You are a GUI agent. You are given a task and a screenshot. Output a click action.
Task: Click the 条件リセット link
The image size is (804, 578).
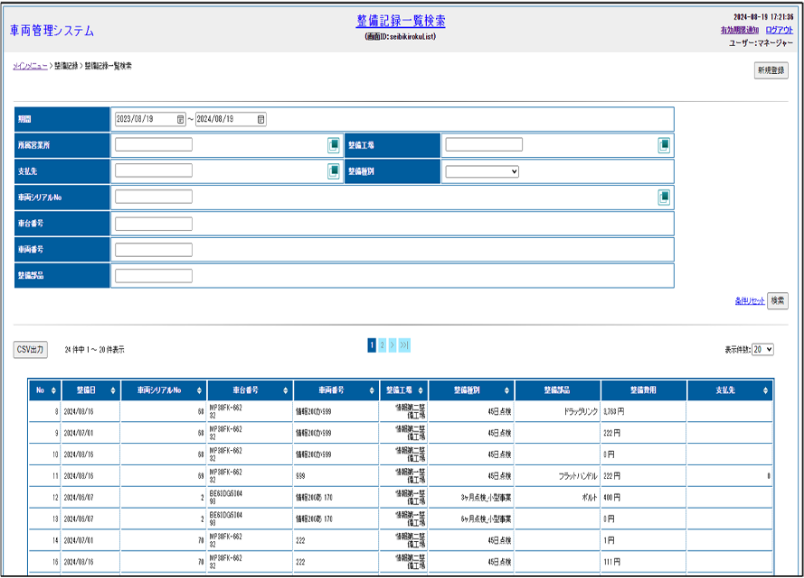[749, 301]
